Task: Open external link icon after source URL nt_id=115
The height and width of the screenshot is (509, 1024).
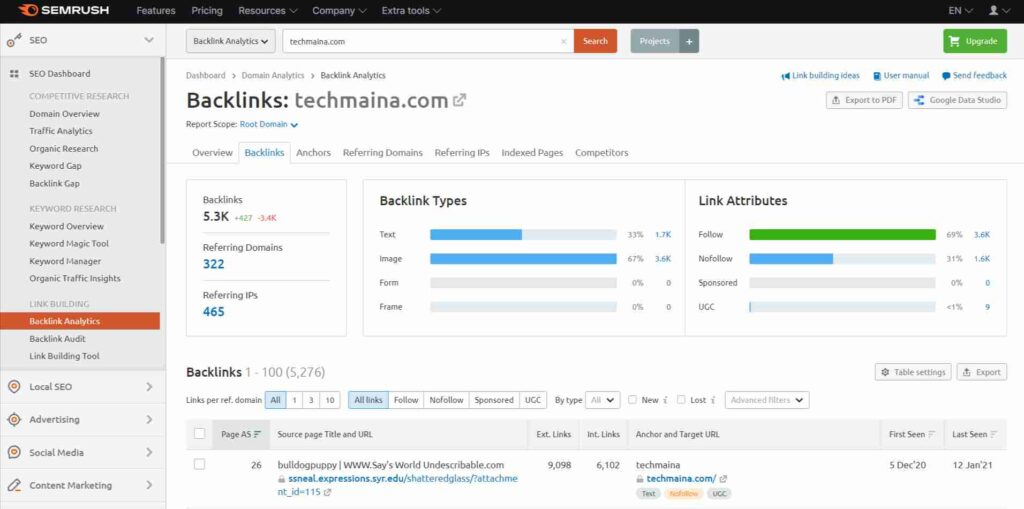Action: pos(327,493)
